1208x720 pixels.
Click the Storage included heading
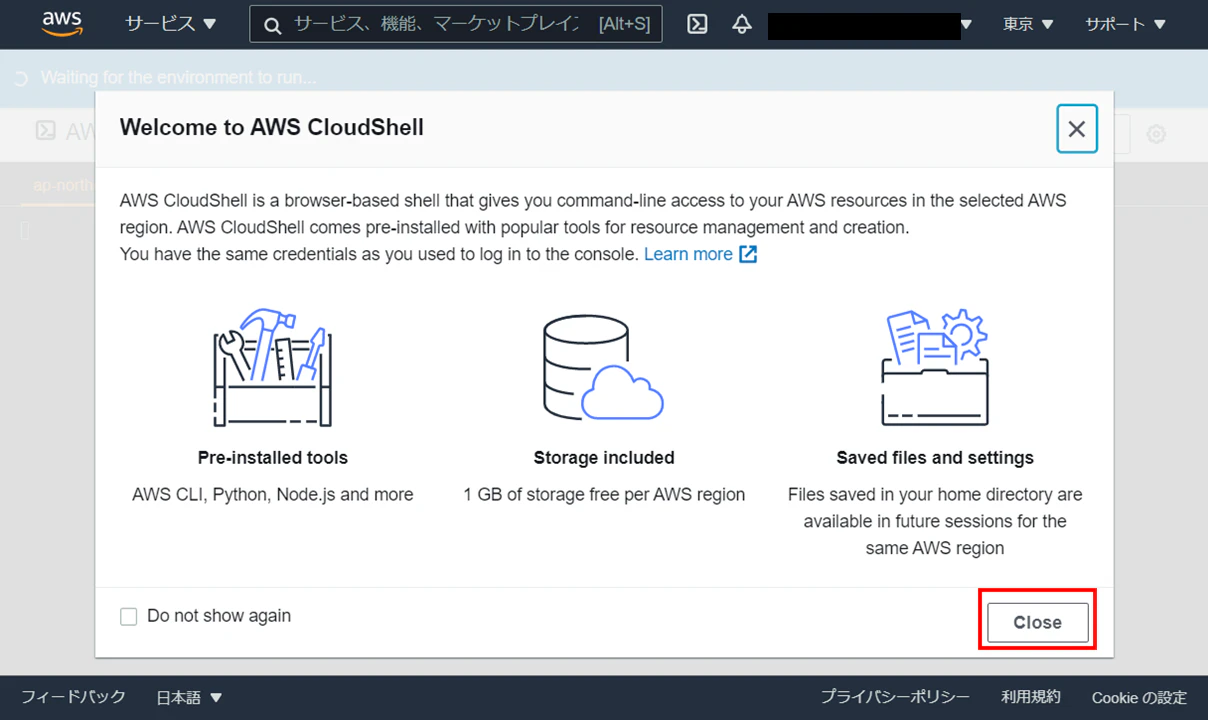[604, 458]
